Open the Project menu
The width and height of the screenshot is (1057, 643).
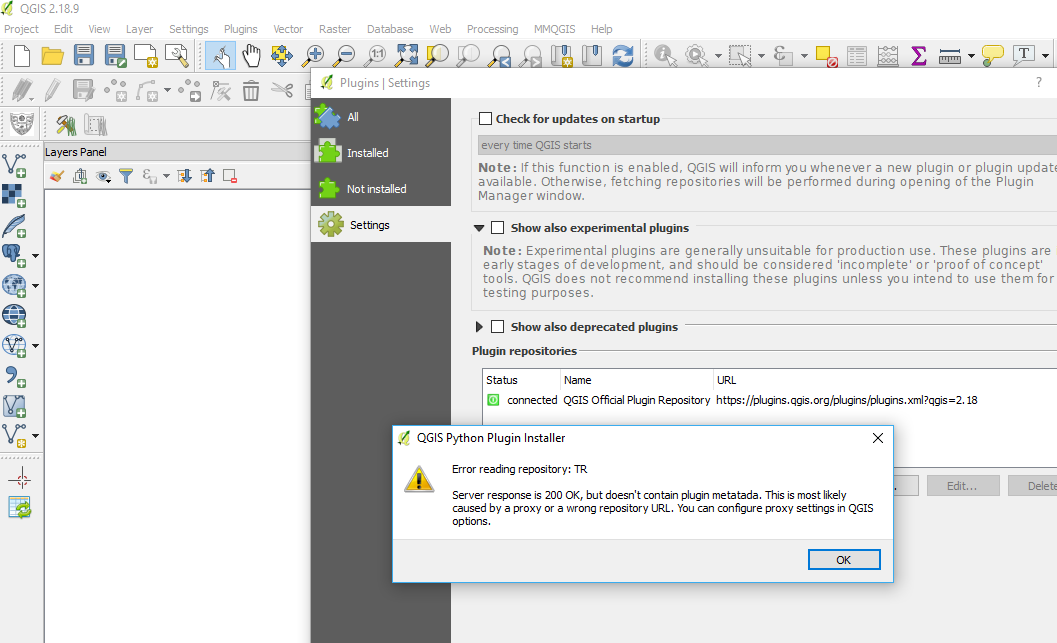22,29
